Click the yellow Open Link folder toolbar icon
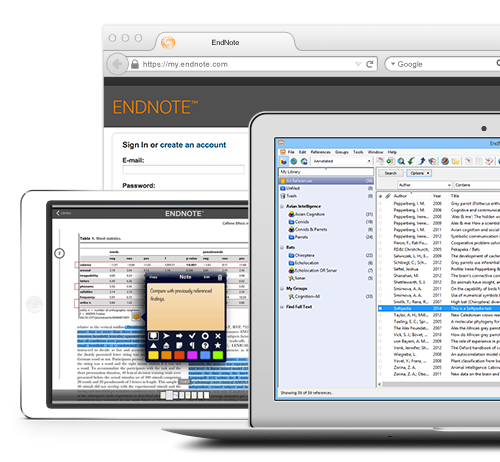This screenshot has width=500, height=462. [x=455, y=161]
